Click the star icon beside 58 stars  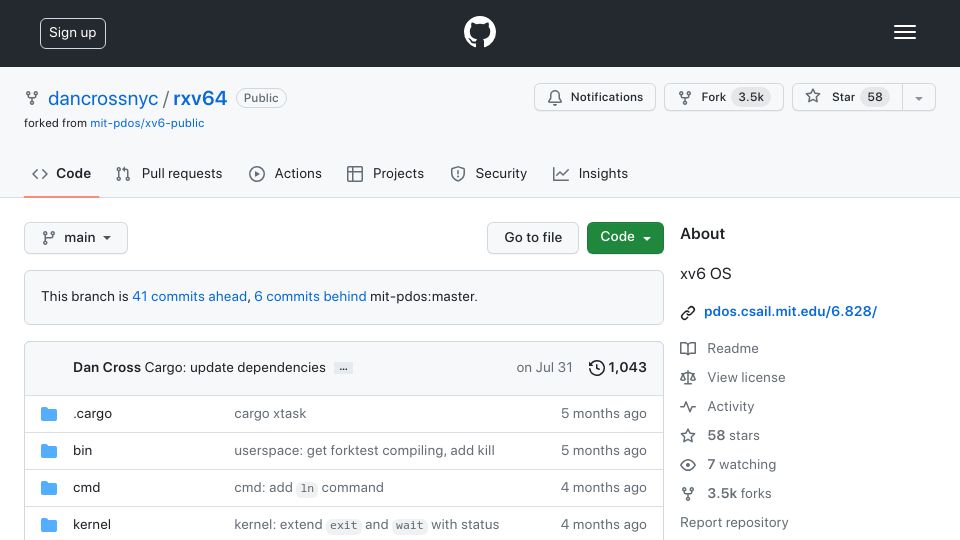(x=688, y=435)
